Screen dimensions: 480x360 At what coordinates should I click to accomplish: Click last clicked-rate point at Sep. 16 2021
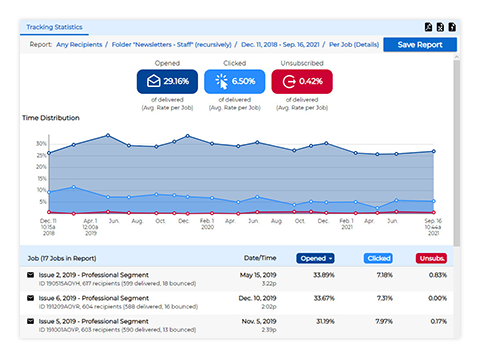click(x=434, y=201)
